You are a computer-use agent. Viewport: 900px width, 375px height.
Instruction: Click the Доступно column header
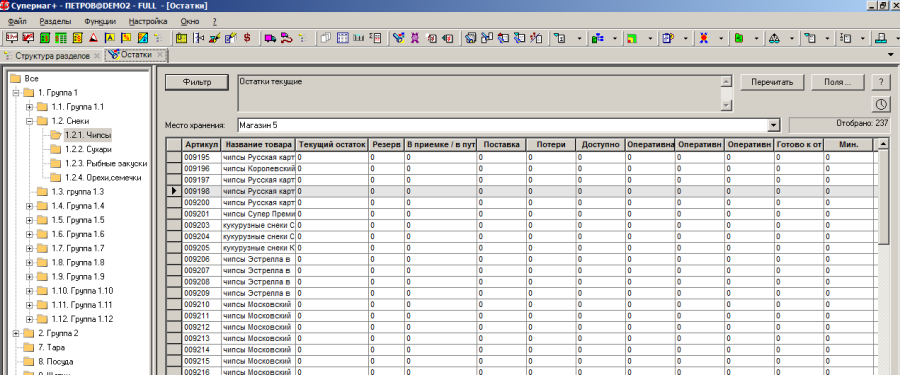click(600, 145)
